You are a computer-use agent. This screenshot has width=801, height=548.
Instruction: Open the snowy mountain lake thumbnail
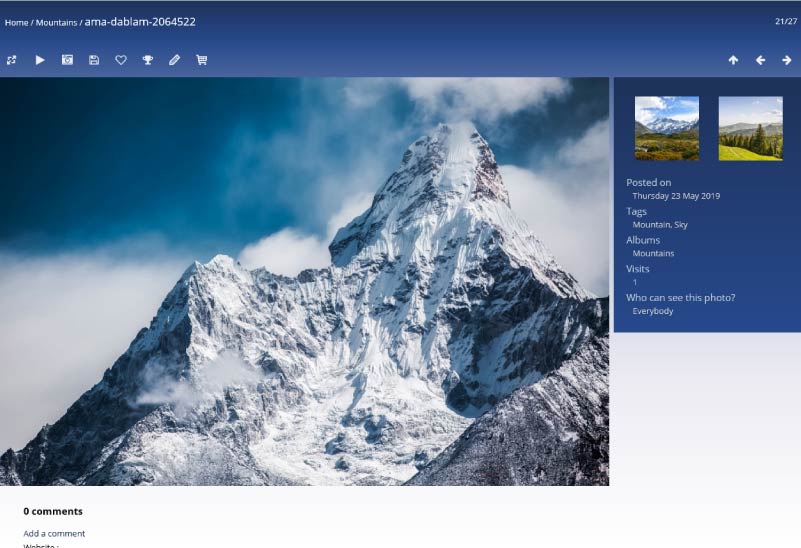click(667, 128)
